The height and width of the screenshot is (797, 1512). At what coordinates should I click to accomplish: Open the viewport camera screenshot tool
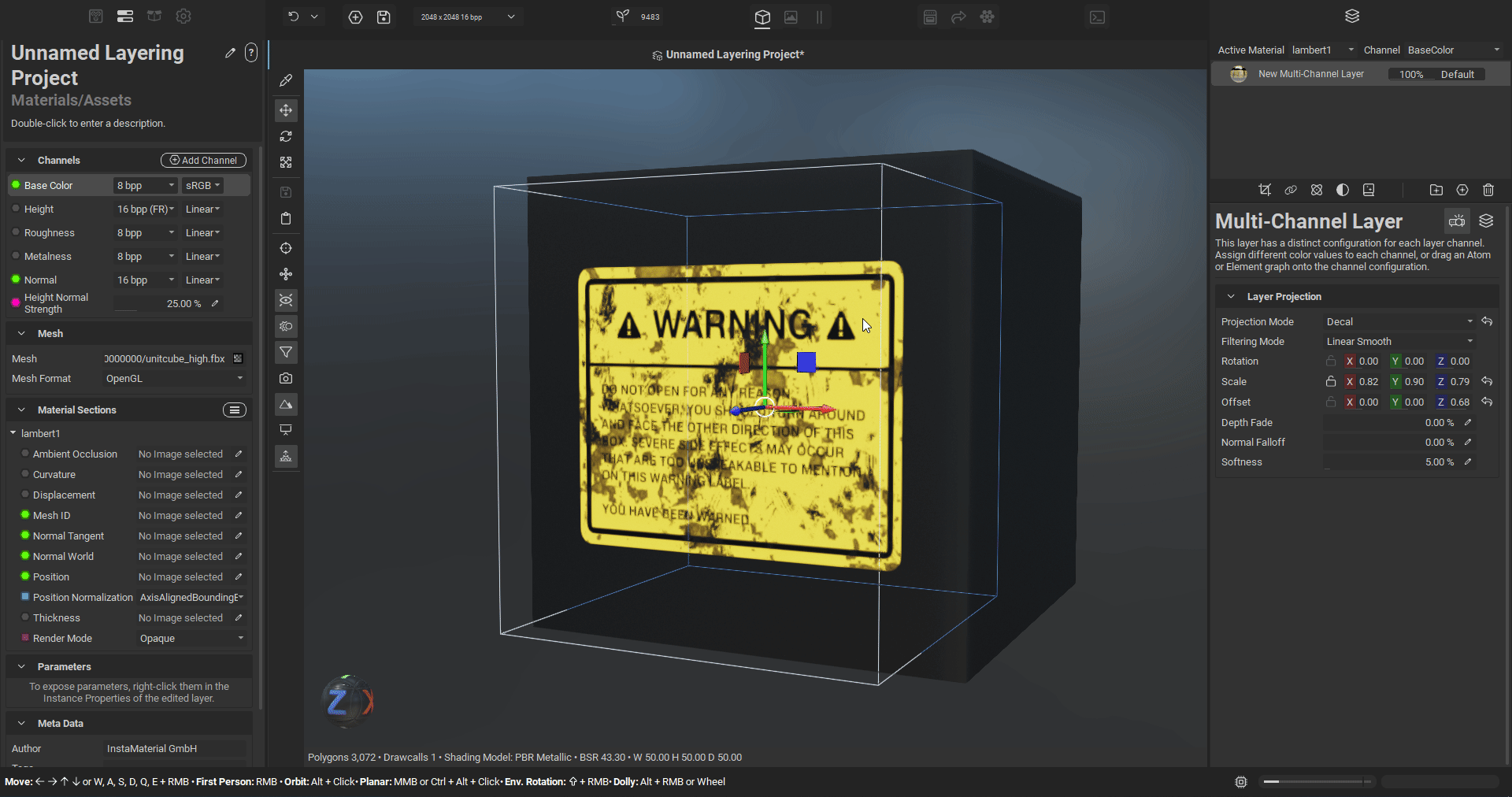click(x=285, y=379)
